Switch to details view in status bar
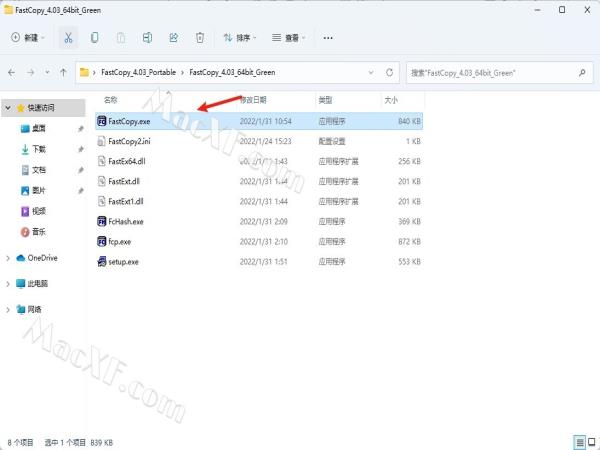This screenshot has height=450, width=600. coord(578,441)
